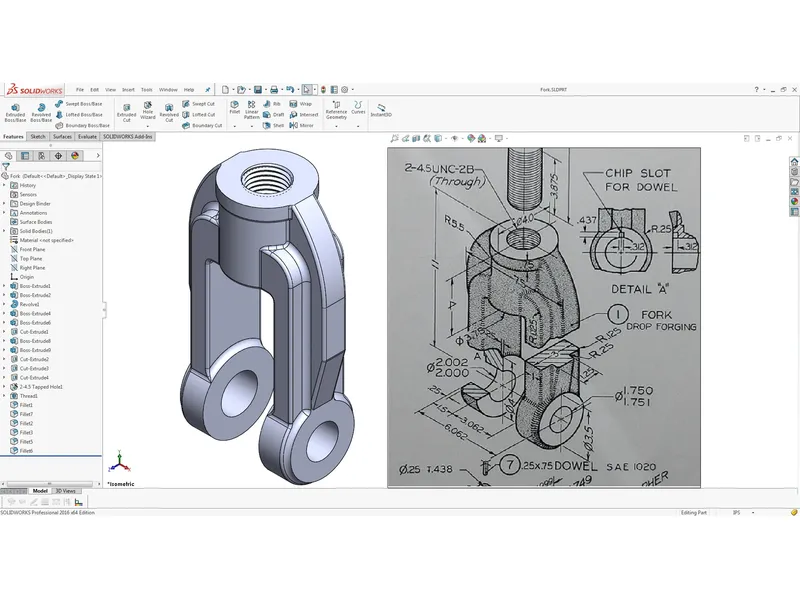Toggle Instant3D mode
The width and height of the screenshot is (800, 600).
380,108
